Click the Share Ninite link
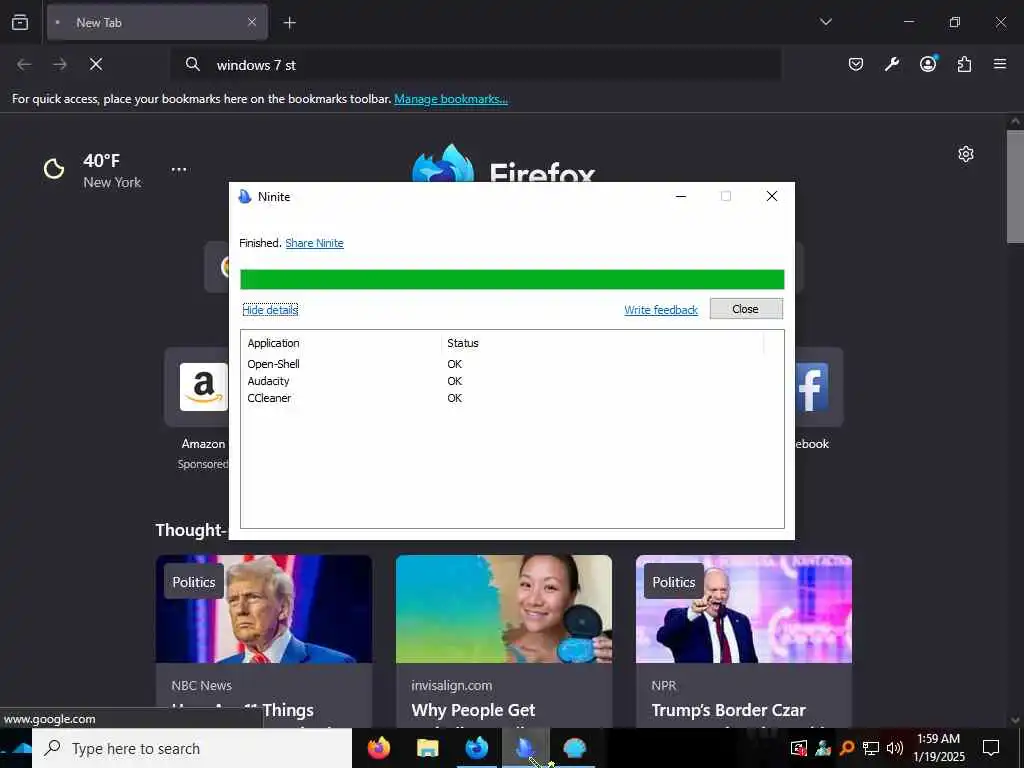The height and width of the screenshot is (768, 1024). click(314, 243)
